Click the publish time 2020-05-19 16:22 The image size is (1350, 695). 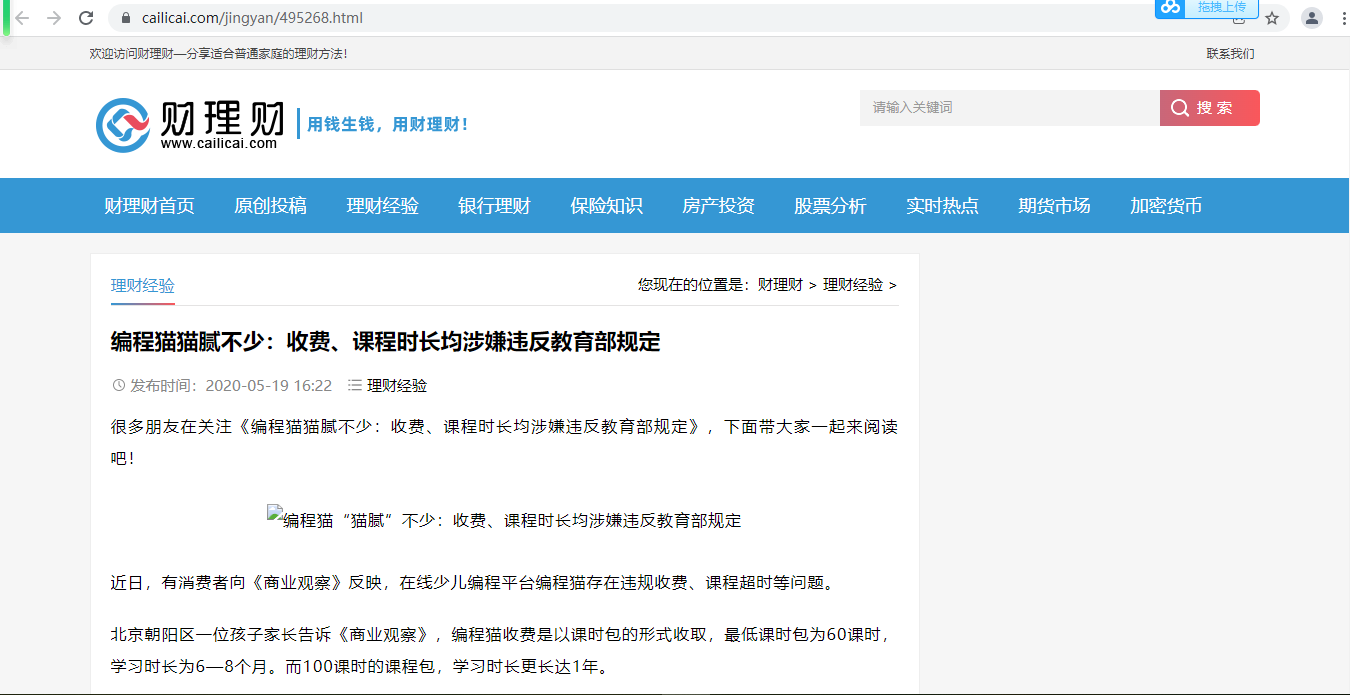click(268, 385)
